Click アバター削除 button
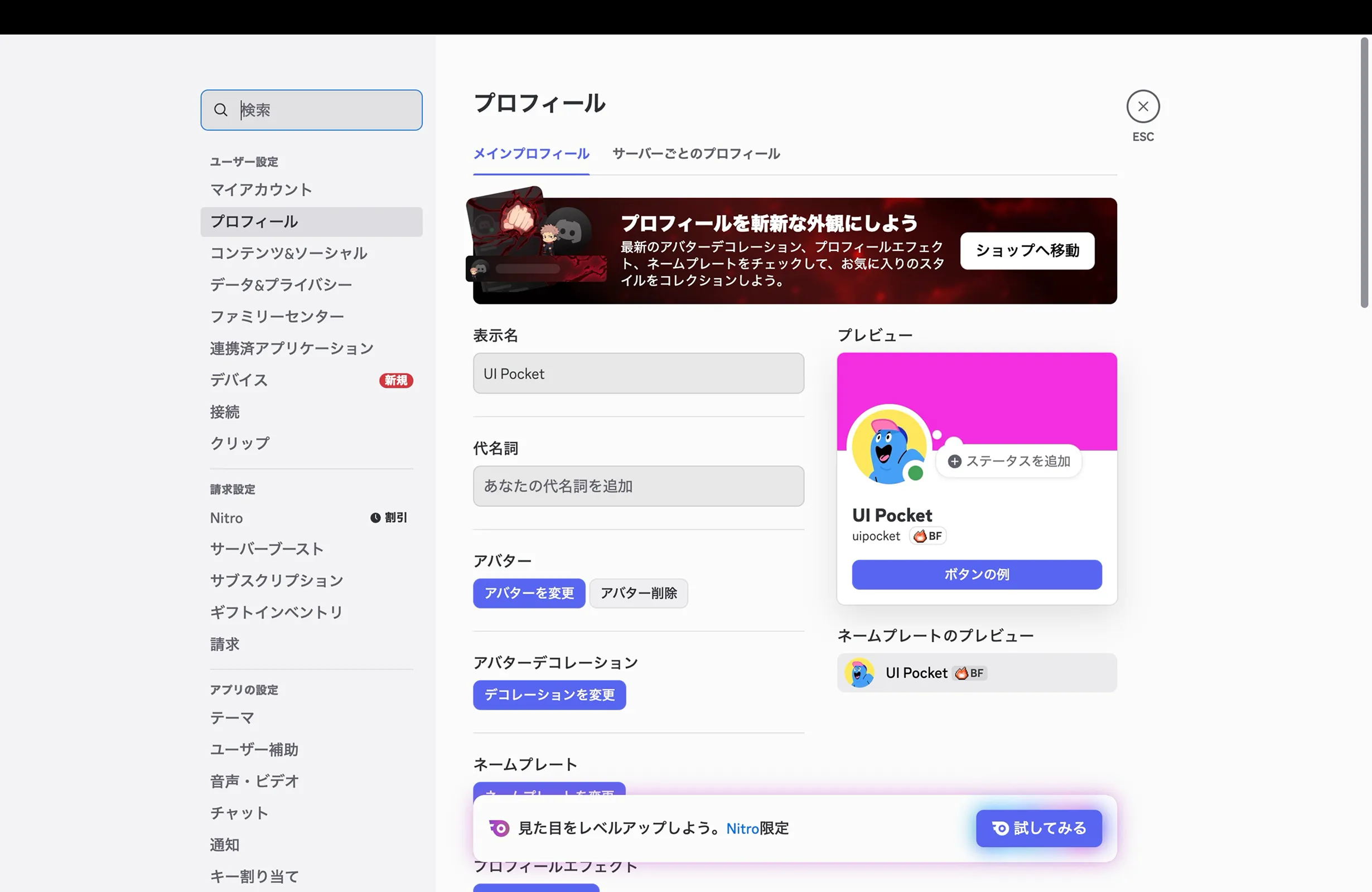The height and width of the screenshot is (892, 1372). click(639, 593)
